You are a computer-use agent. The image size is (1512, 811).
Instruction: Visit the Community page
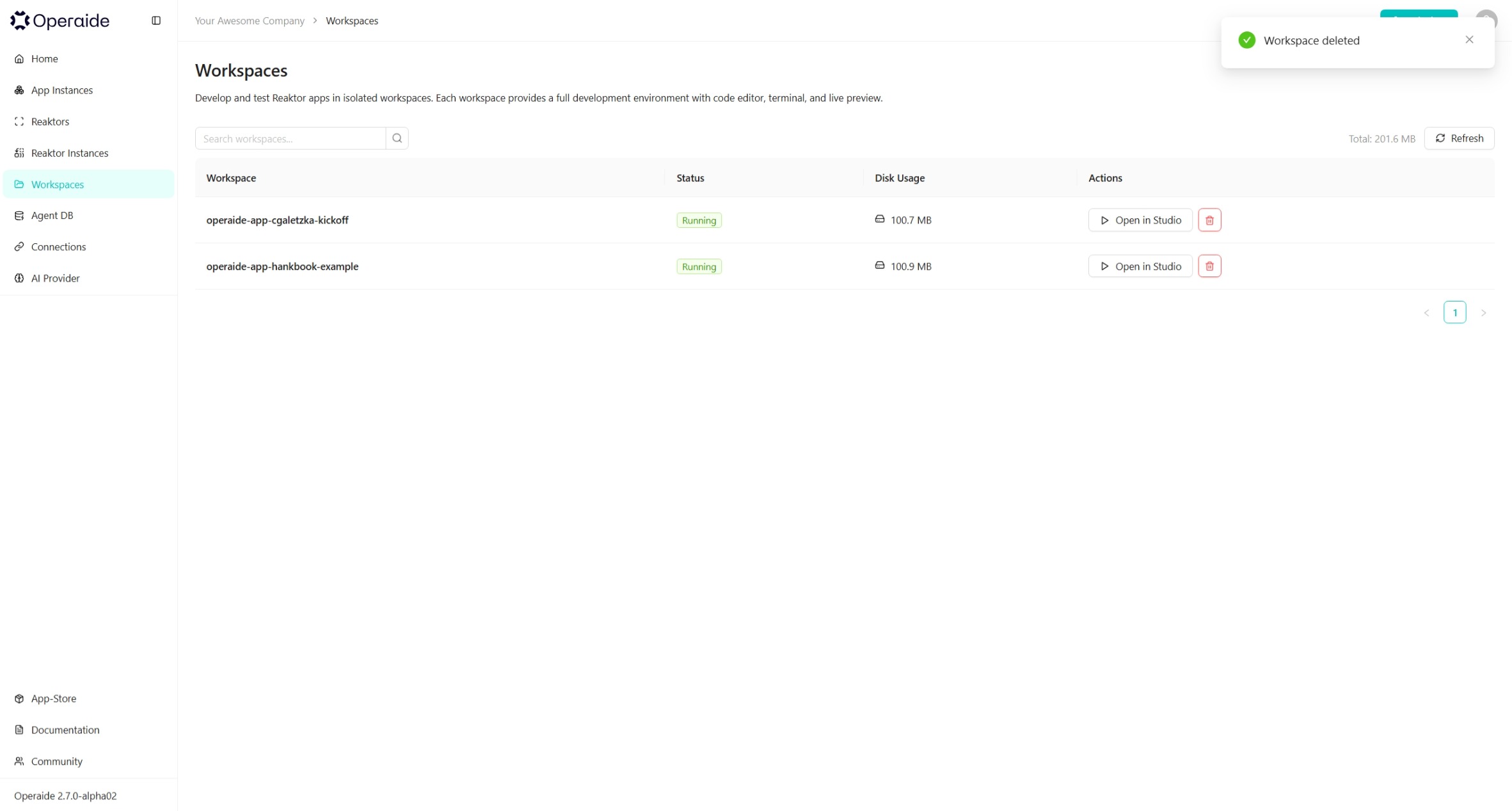point(88,761)
